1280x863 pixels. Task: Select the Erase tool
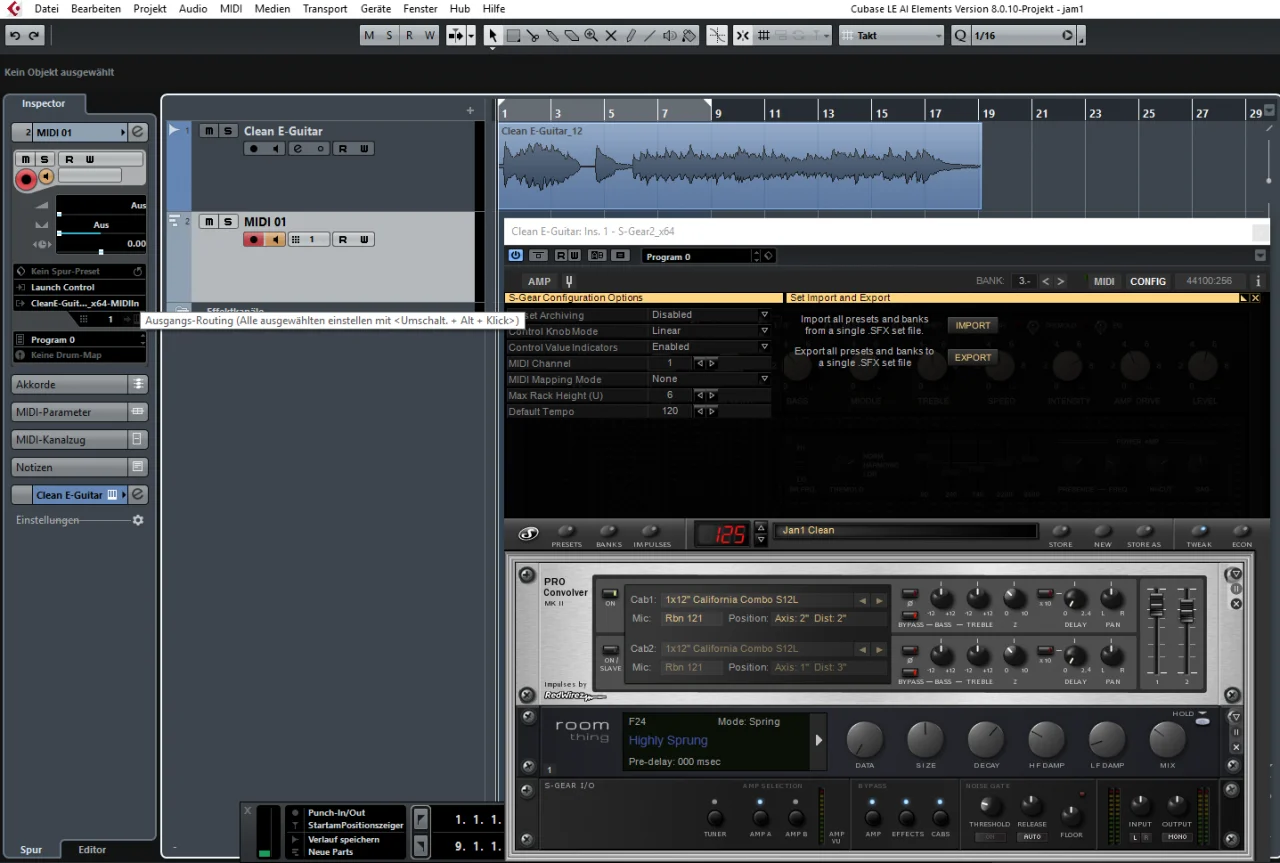[572, 35]
